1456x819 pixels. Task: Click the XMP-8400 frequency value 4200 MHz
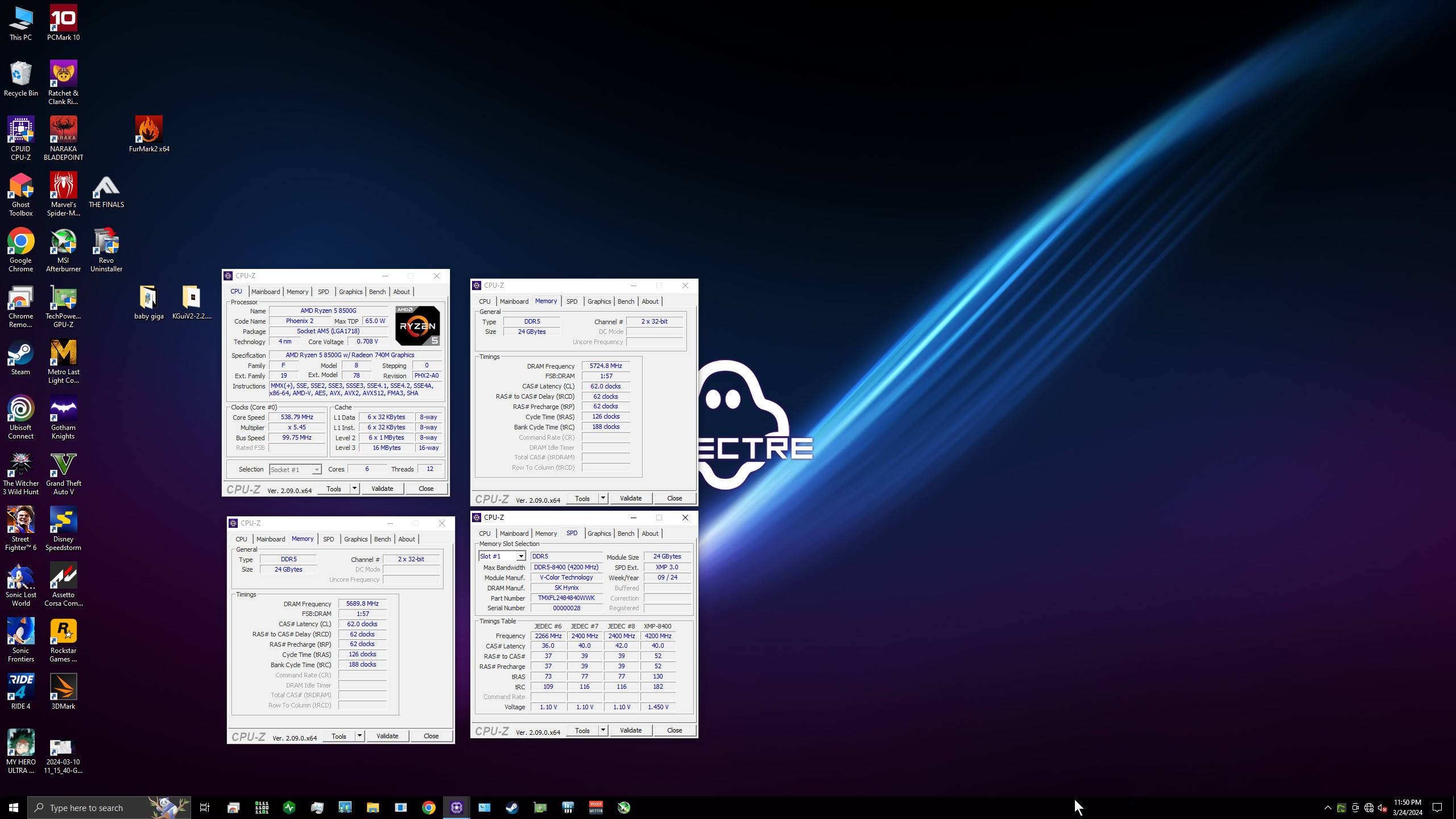point(658,636)
